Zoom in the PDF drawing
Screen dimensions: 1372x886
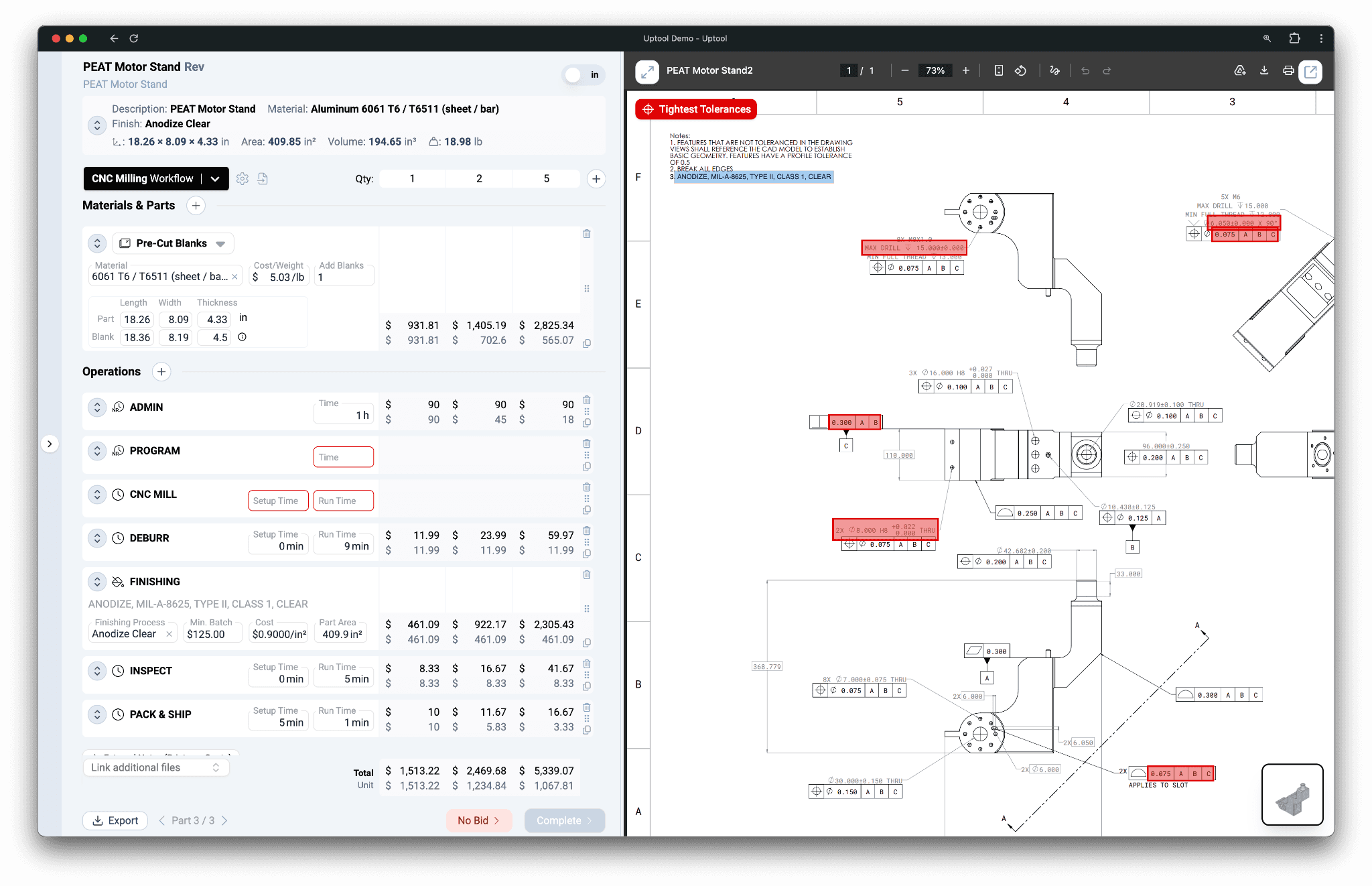(x=966, y=70)
